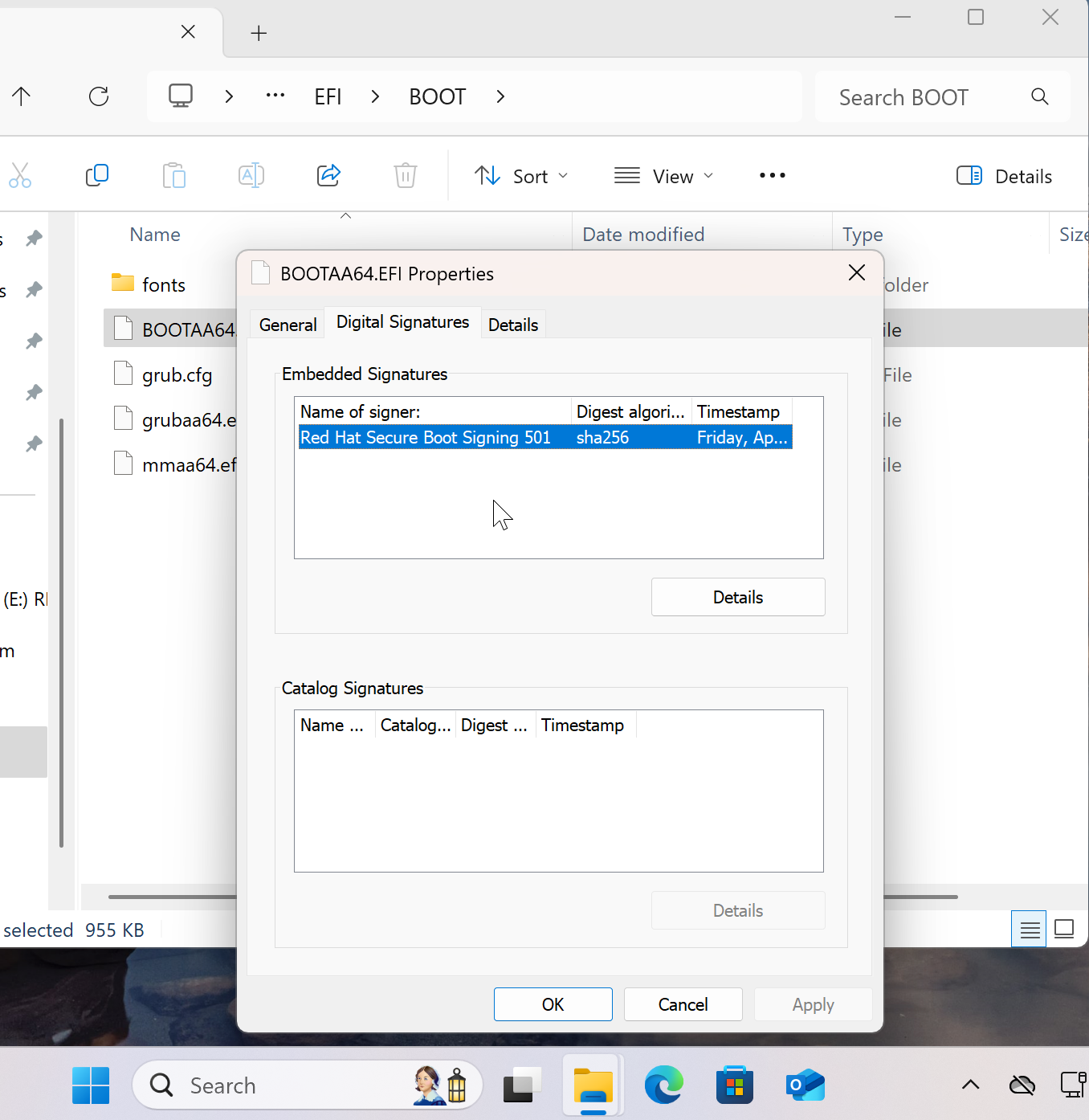Click the Copy icon in the toolbar
The width and height of the screenshot is (1089, 1120).
pyautogui.click(x=97, y=175)
